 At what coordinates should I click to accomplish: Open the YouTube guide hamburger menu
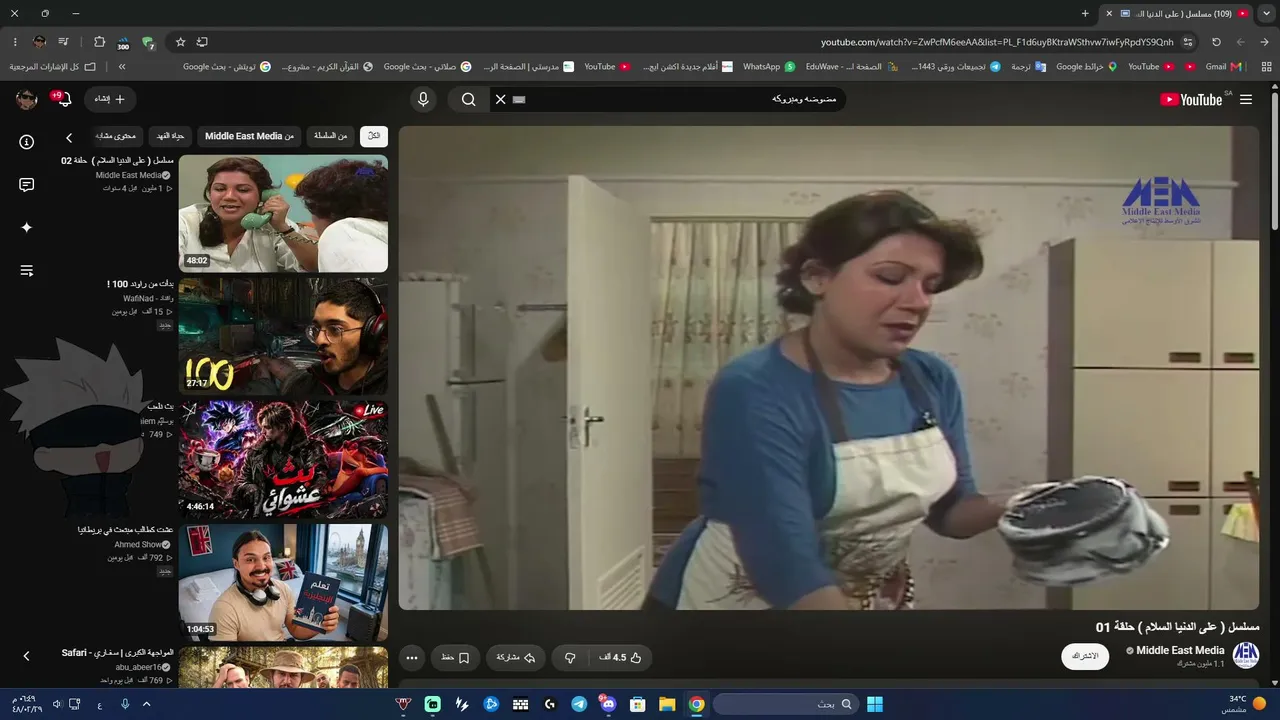pyautogui.click(x=1245, y=99)
